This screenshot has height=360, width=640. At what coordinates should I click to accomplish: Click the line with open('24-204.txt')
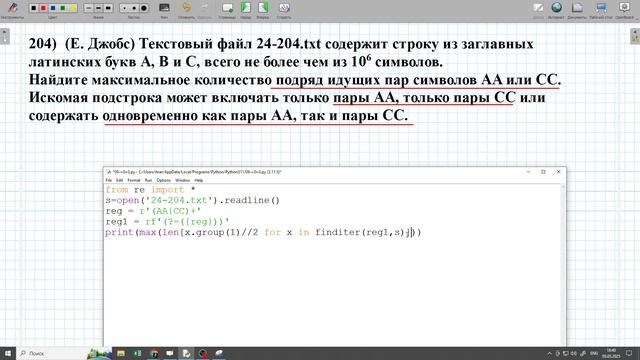click(x=193, y=200)
